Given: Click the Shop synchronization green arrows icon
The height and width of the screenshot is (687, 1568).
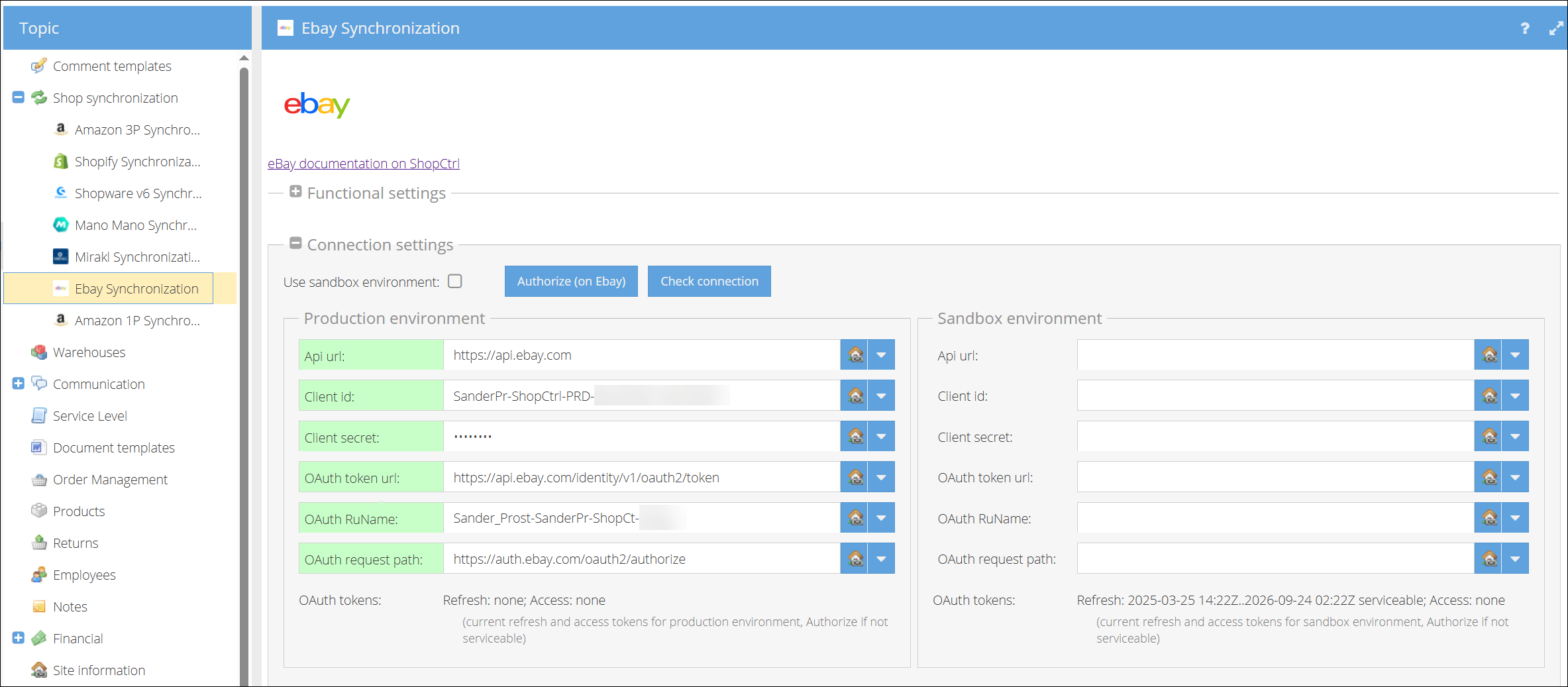Looking at the screenshot, I should point(39,97).
